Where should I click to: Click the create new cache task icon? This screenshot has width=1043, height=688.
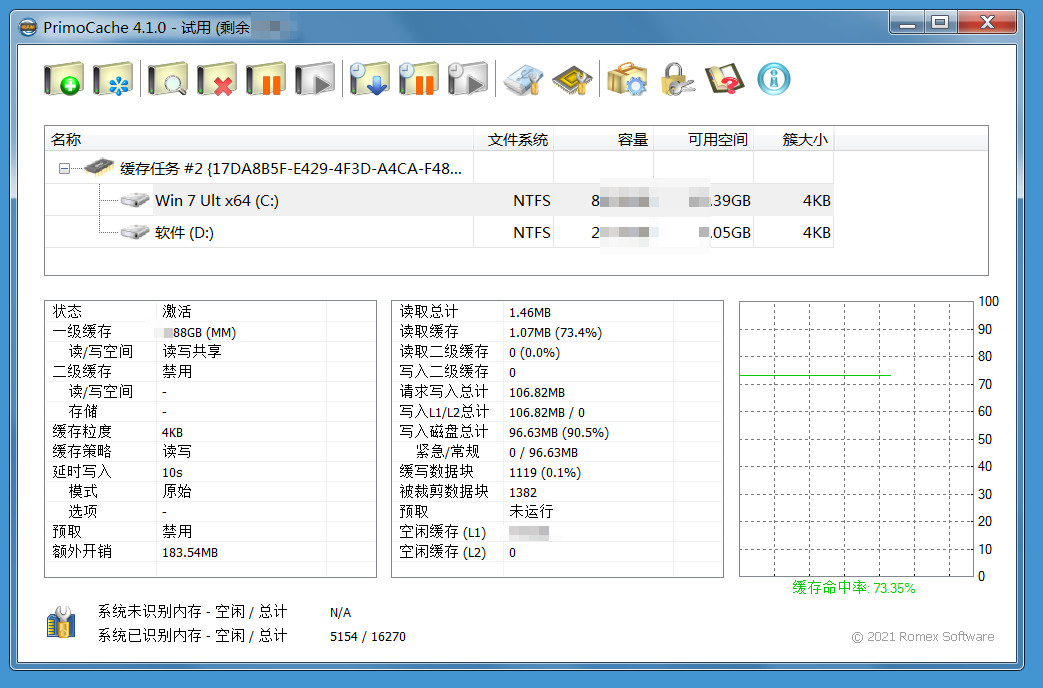point(64,79)
